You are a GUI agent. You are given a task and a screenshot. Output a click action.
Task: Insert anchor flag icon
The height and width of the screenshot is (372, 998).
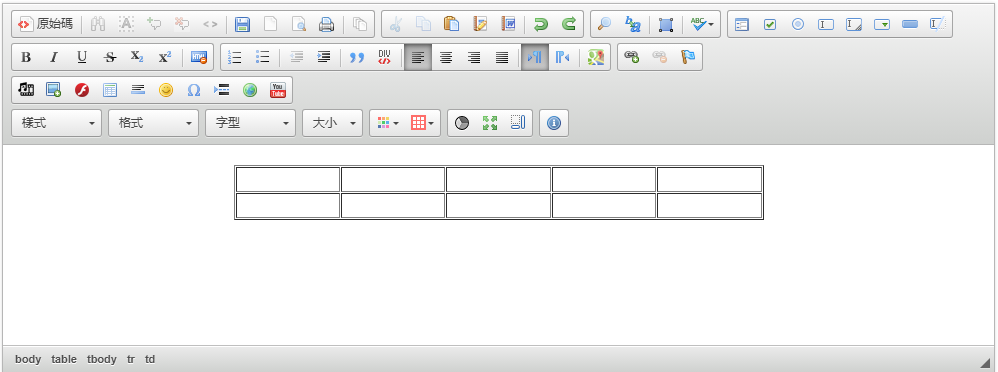(x=687, y=57)
